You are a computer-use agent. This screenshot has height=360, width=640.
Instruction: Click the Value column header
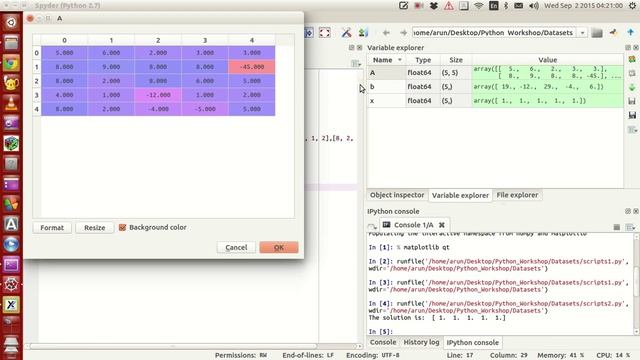point(547,60)
